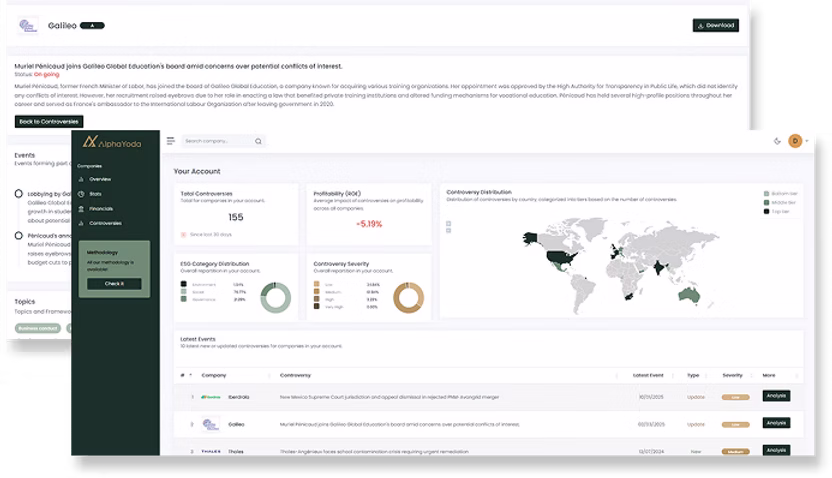Toggle Bottom tier legend swatch
The width and height of the screenshot is (832, 478).
(x=766, y=194)
